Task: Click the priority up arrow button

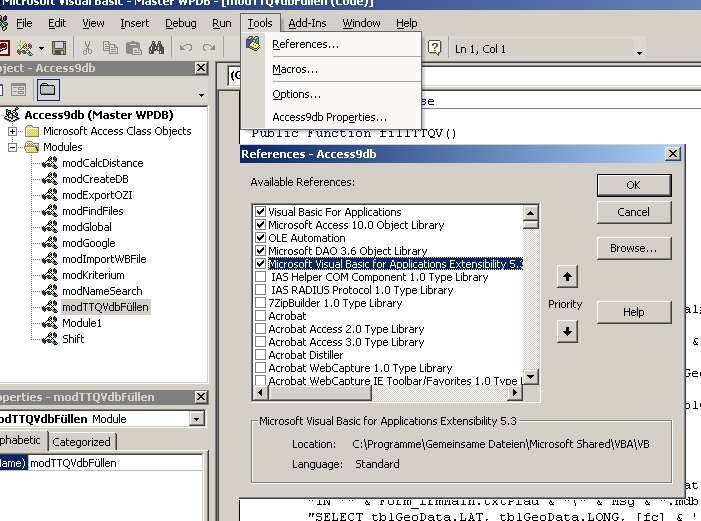Action: pyautogui.click(x=567, y=276)
